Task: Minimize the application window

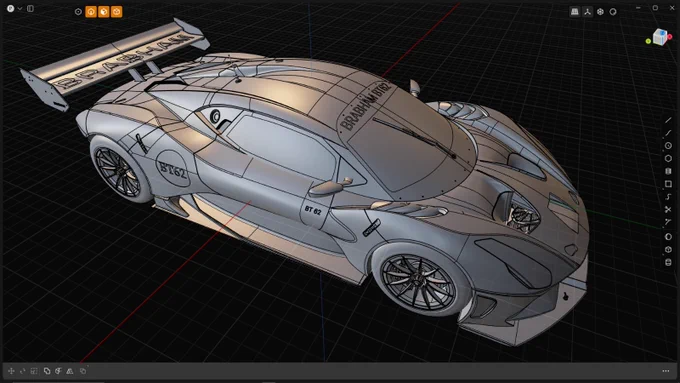Action: tap(638, 8)
